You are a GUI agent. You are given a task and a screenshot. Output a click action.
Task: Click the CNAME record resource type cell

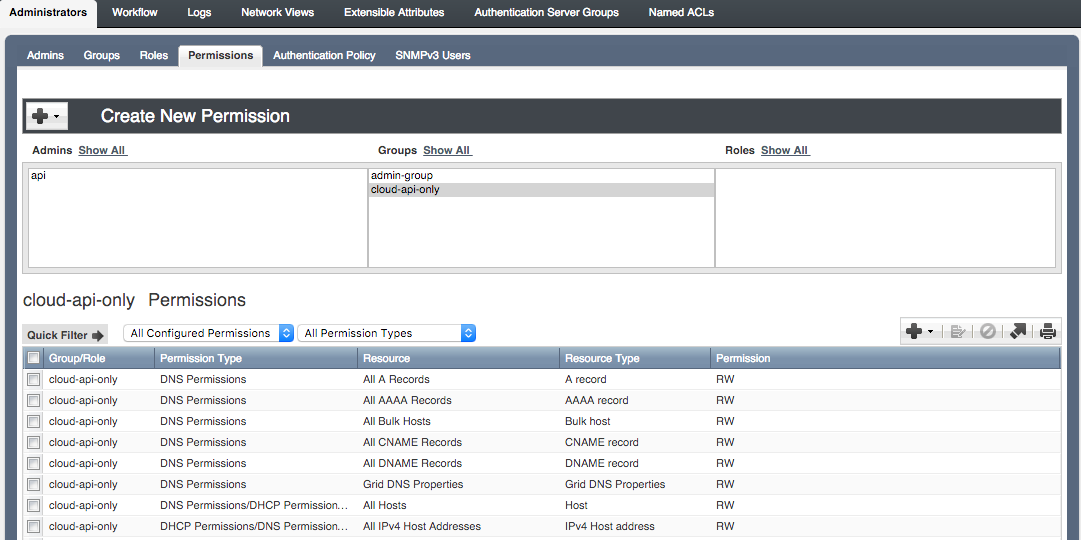tap(635, 442)
